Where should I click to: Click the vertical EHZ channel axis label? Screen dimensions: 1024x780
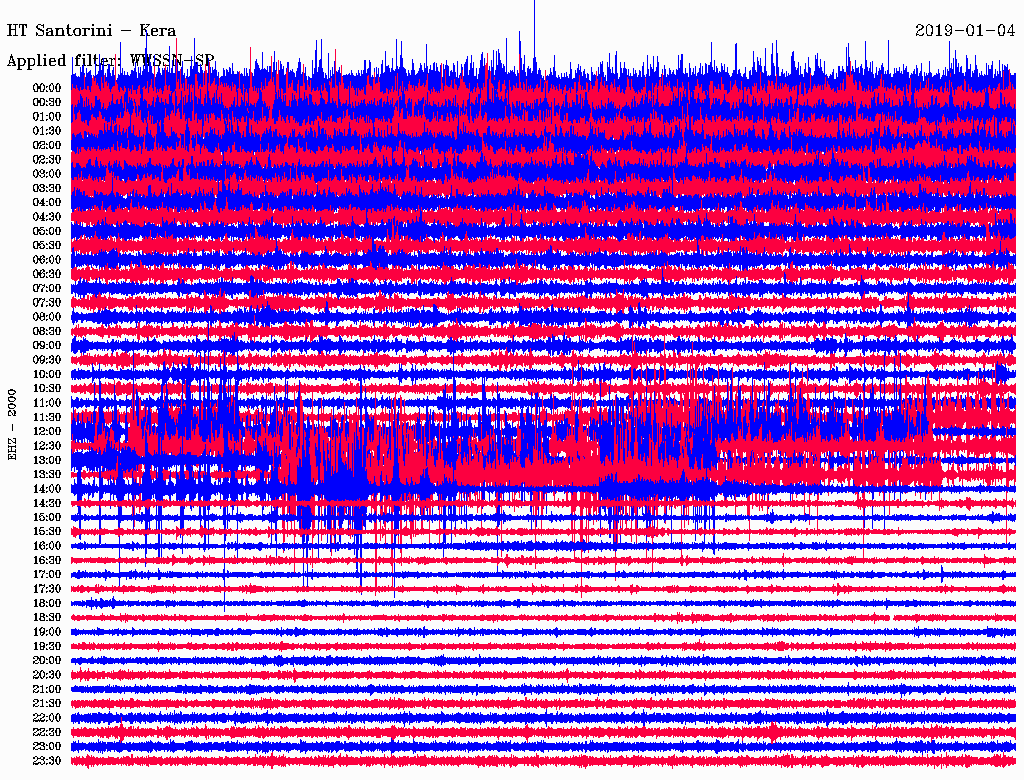point(13,424)
